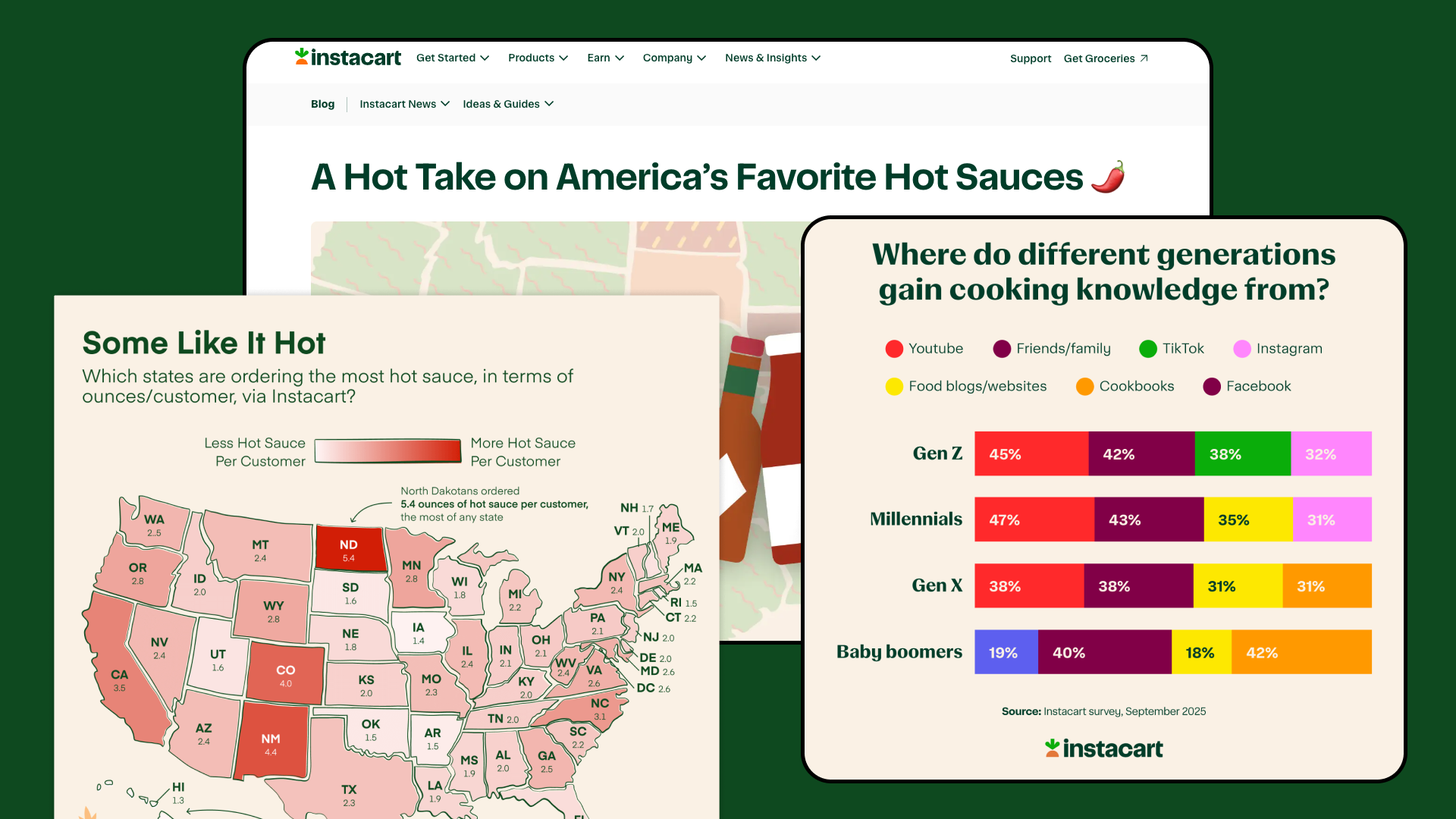Select the Facebook legend marker
1456x819 pixels.
click(x=1211, y=387)
